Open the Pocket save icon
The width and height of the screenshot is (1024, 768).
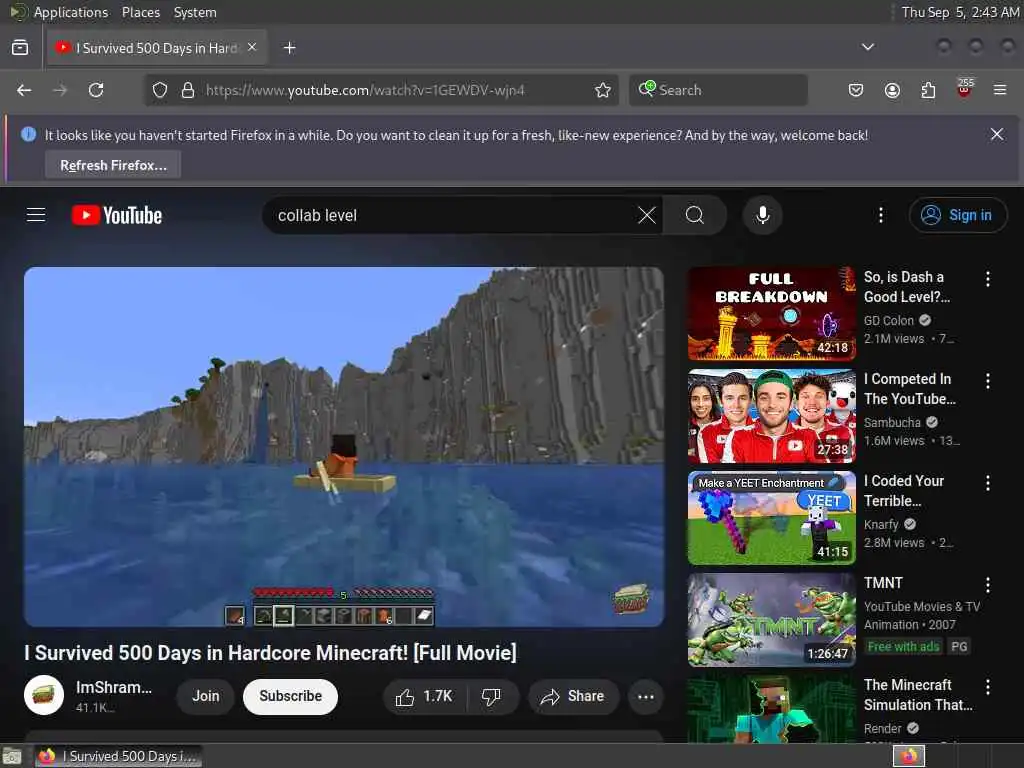pyautogui.click(x=856, y=90)
